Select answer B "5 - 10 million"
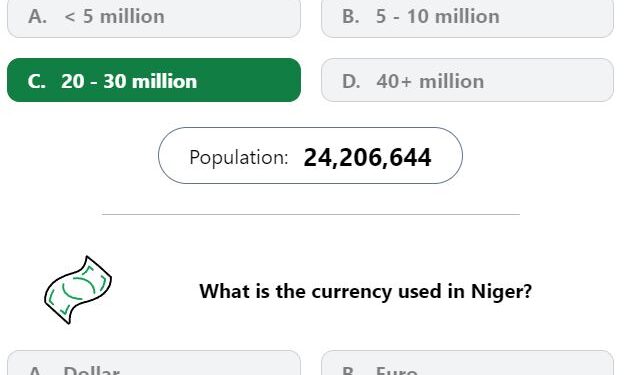The height and width of the screenshot is (375, 624). tap(468, 19)
